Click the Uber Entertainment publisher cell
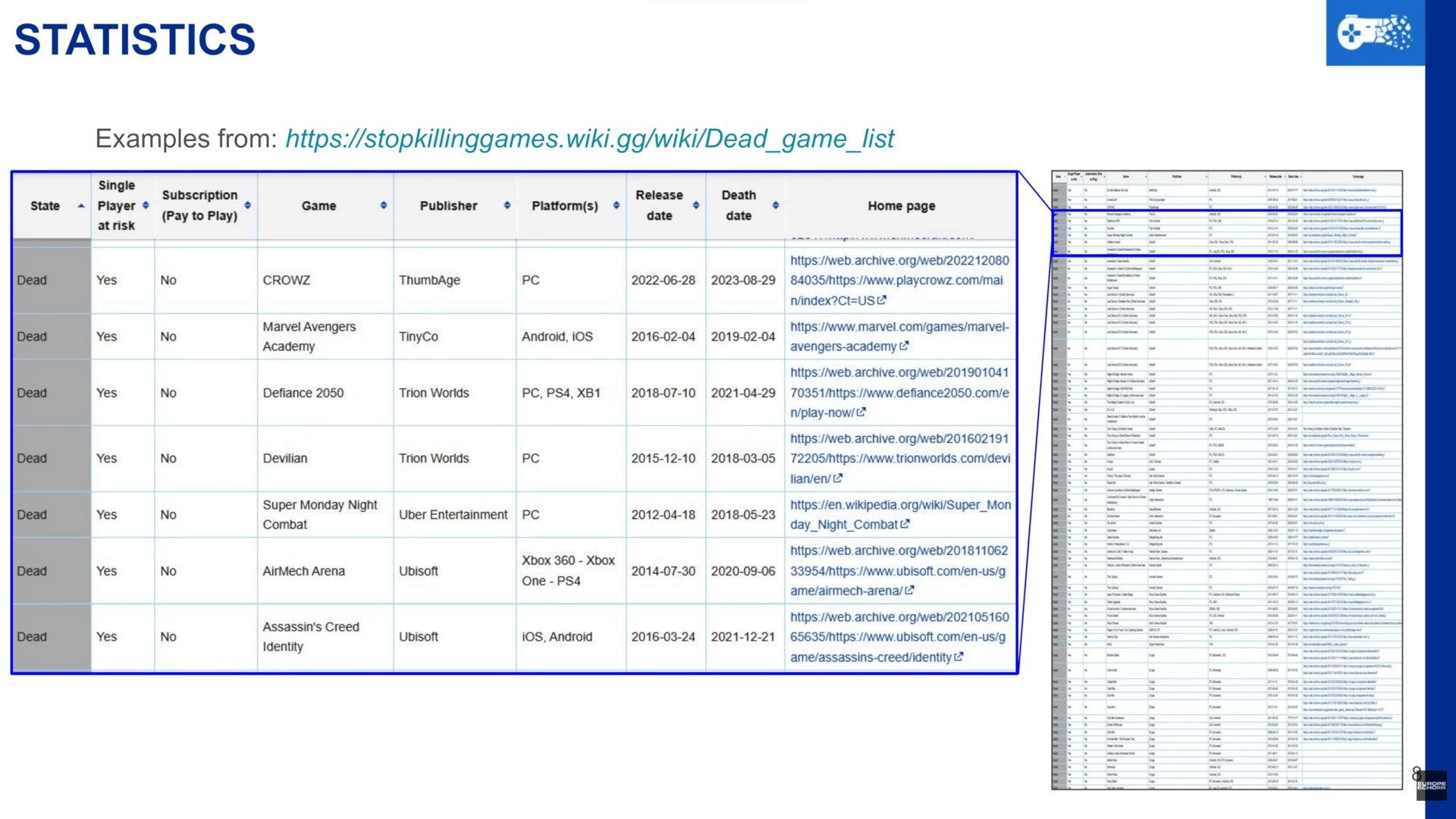 click(x=453, y=515)
